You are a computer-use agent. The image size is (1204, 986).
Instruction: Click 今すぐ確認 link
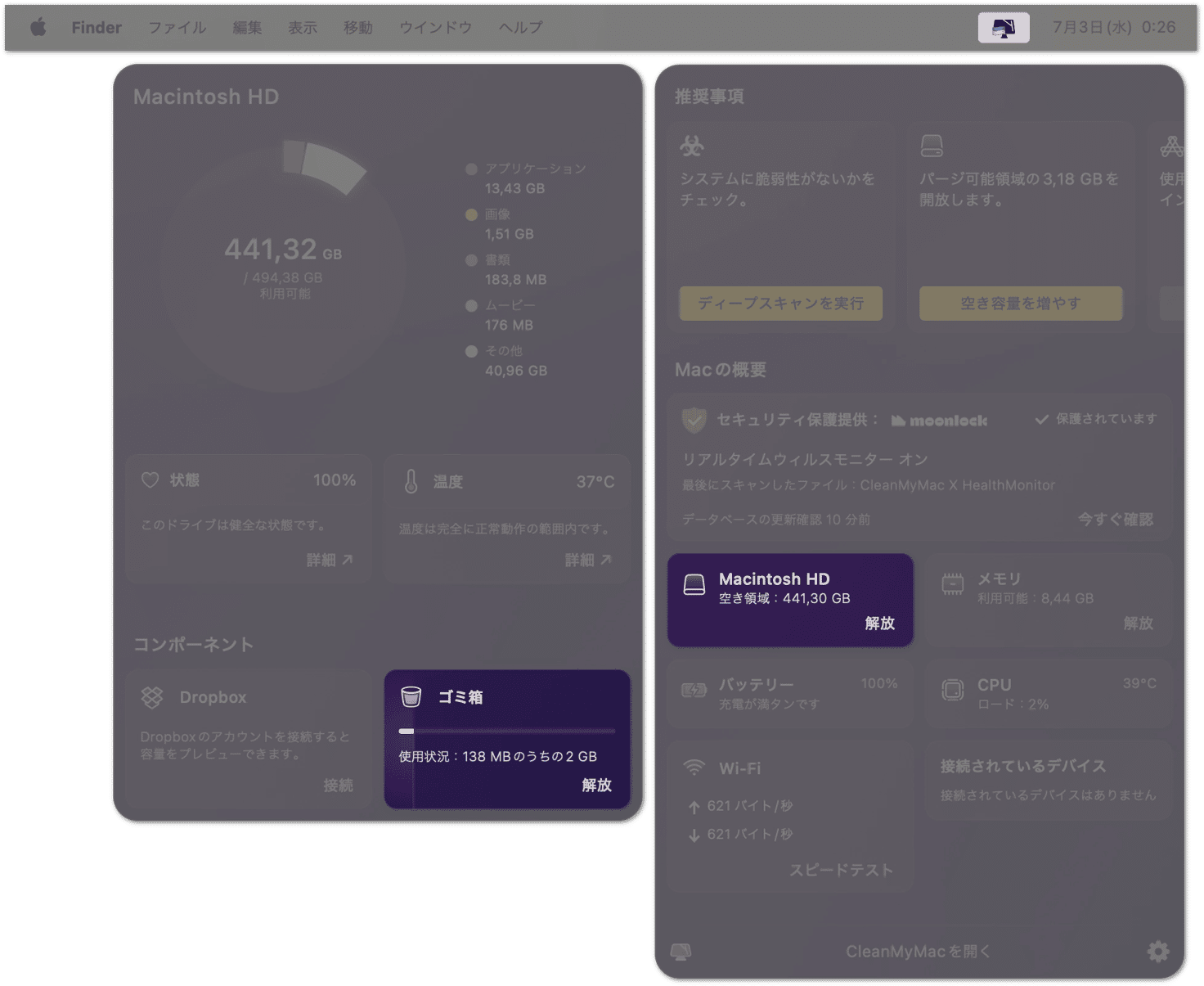click(x=1115, y=520)
